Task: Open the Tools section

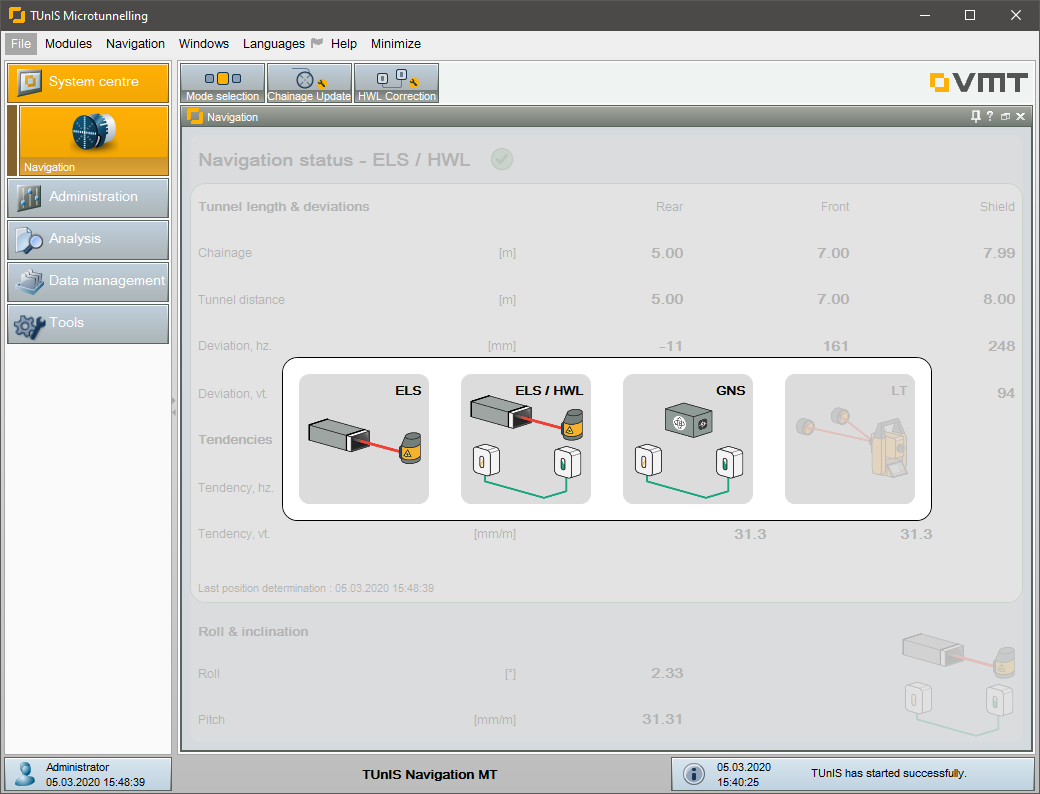Action: tap(88, 324)
